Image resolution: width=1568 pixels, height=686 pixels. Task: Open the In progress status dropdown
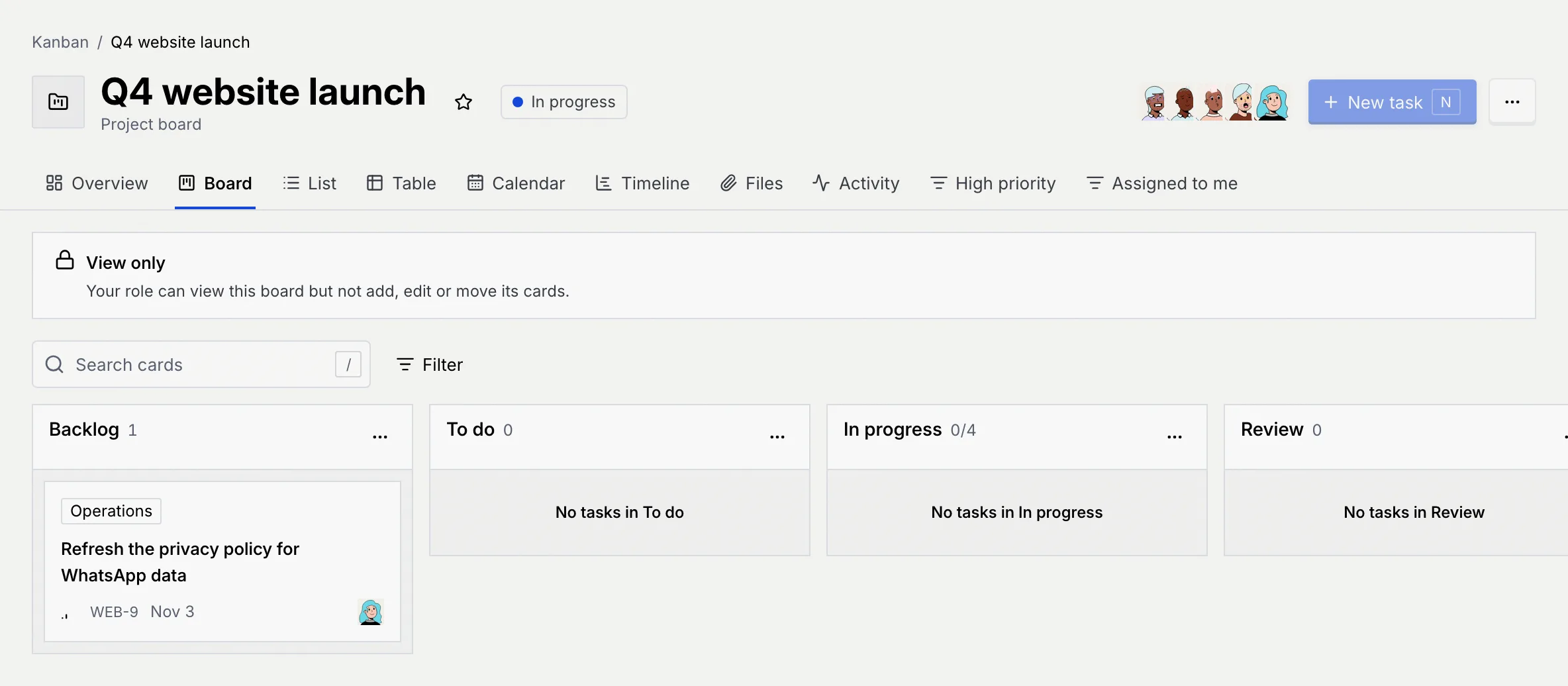click(564, 102)
